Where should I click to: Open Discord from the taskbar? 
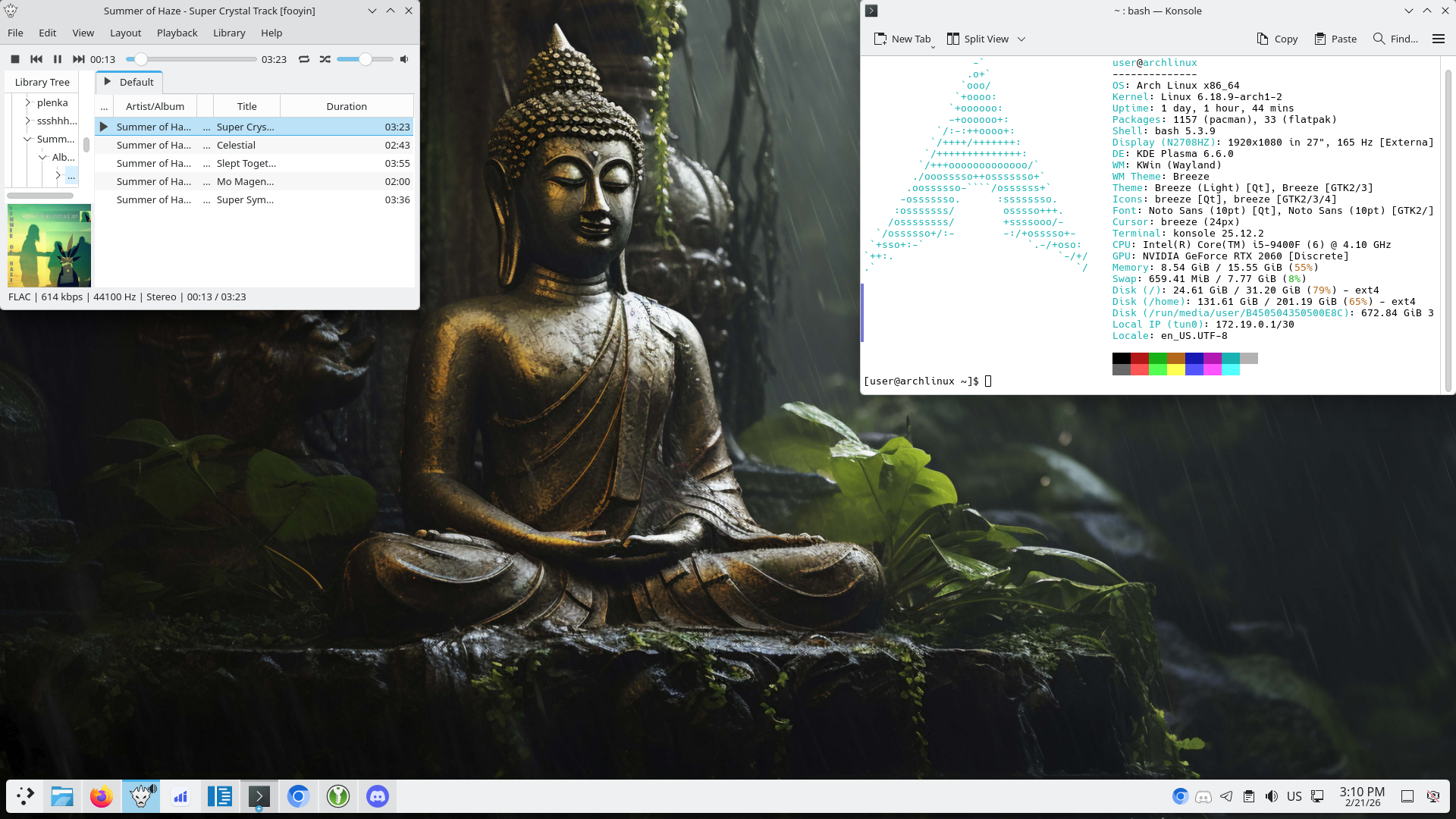377,796
